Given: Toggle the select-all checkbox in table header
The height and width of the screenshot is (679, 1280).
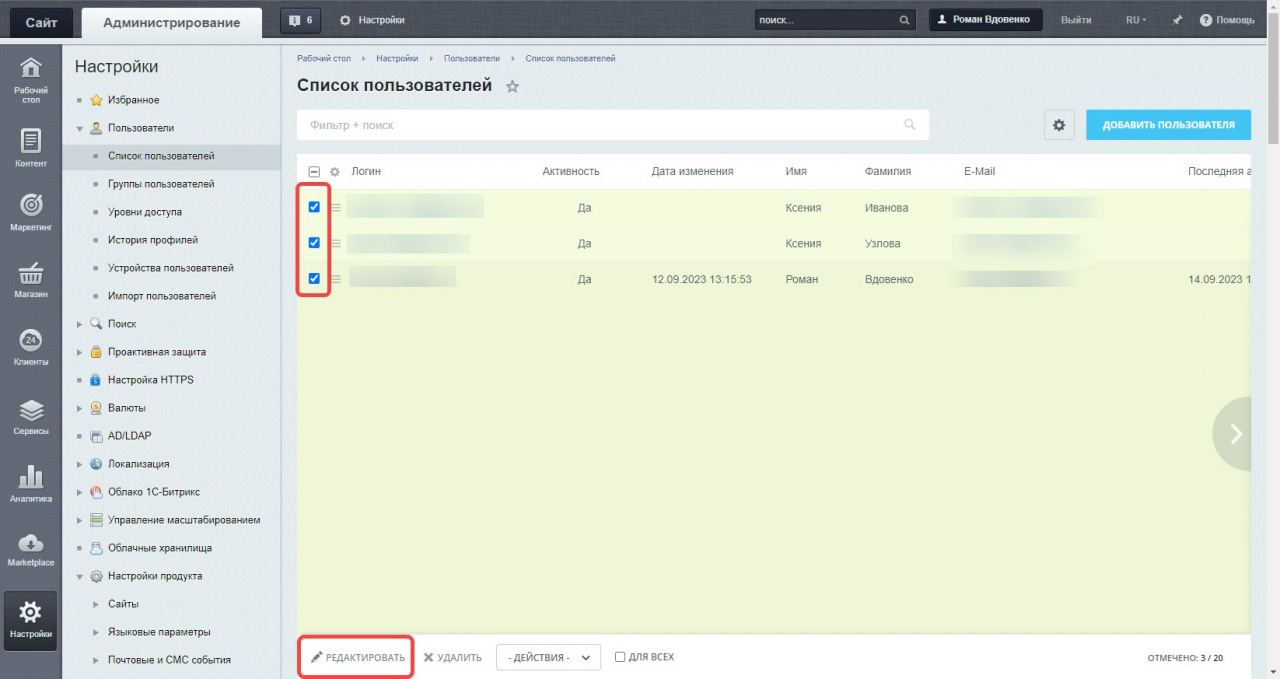Looking at the screenshot, I should click(314, 172).
